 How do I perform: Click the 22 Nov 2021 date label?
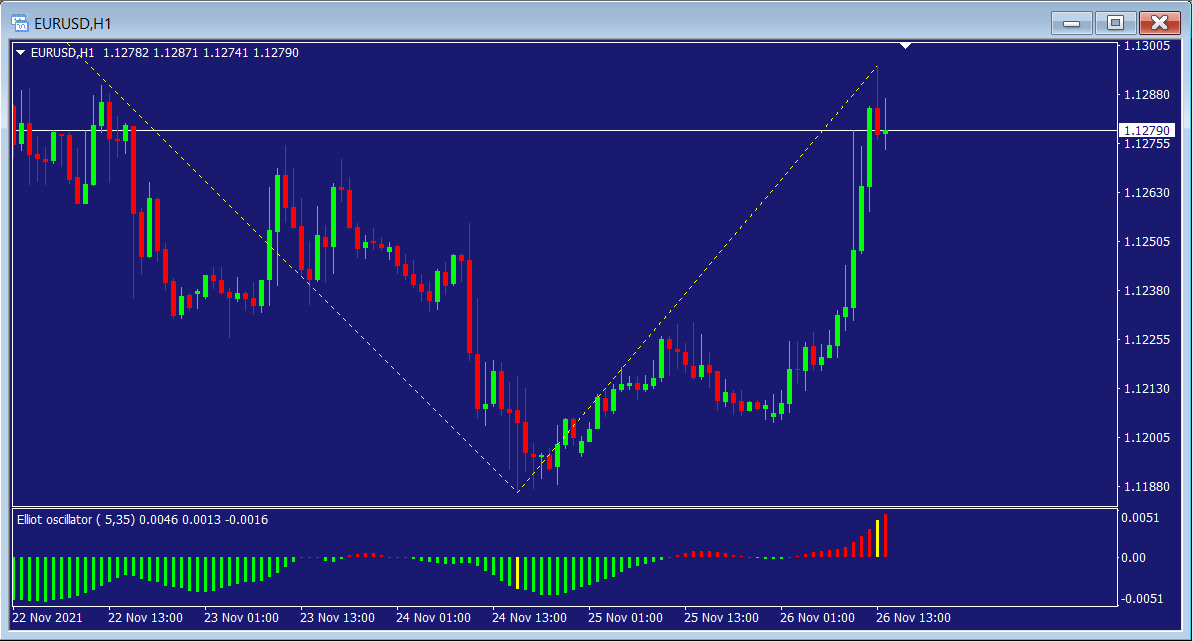point(48,618)
